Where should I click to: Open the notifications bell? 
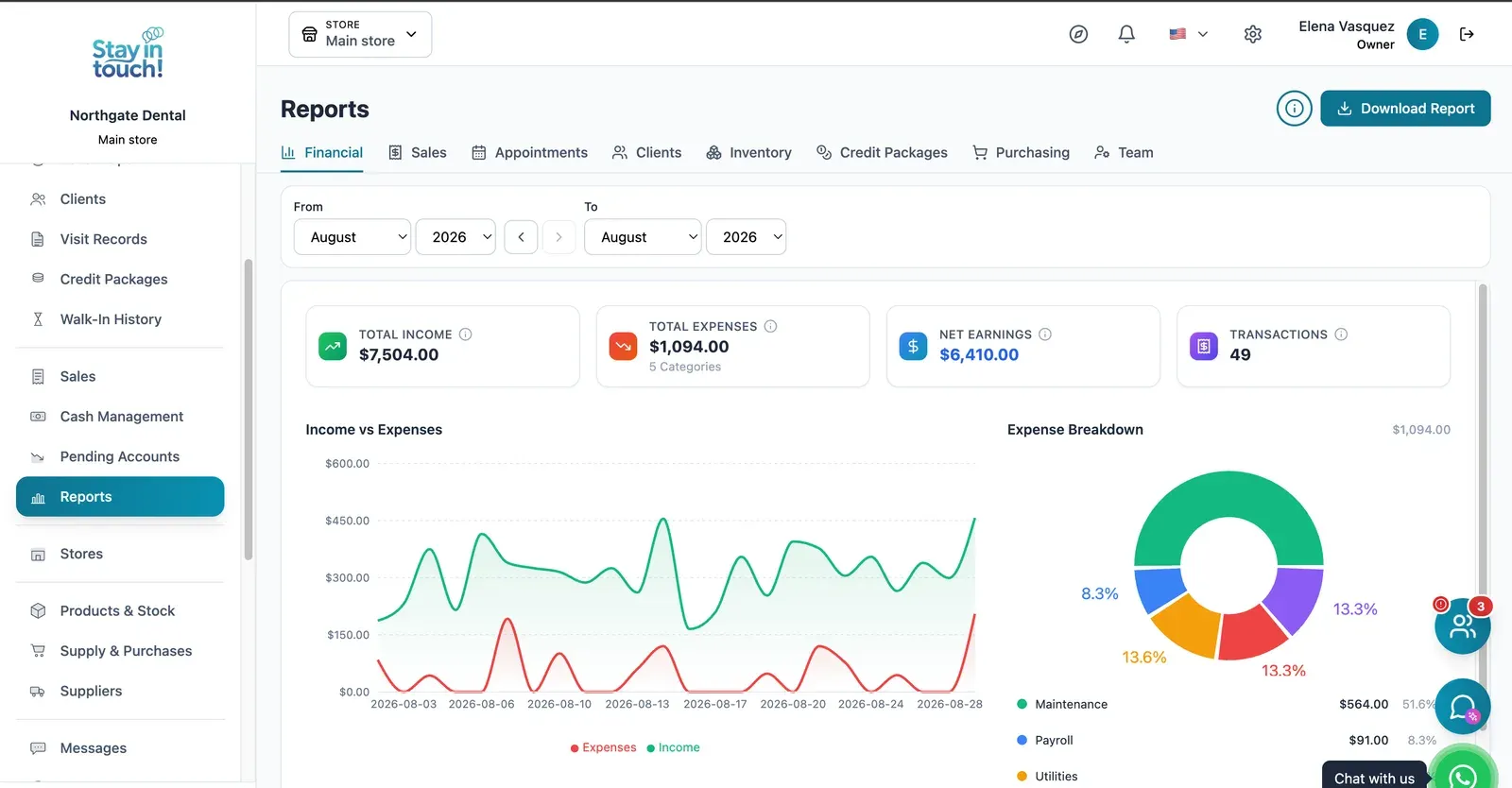click(1126, 34)
